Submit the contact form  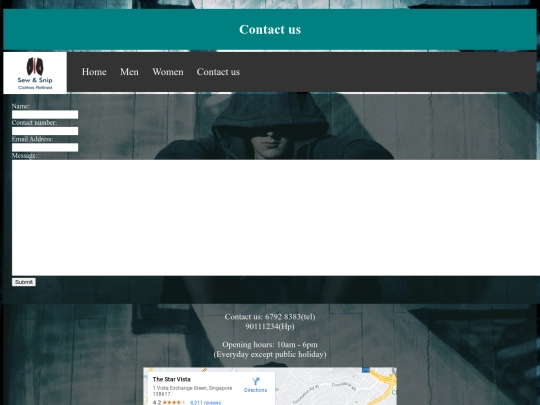tap(24, 282)
